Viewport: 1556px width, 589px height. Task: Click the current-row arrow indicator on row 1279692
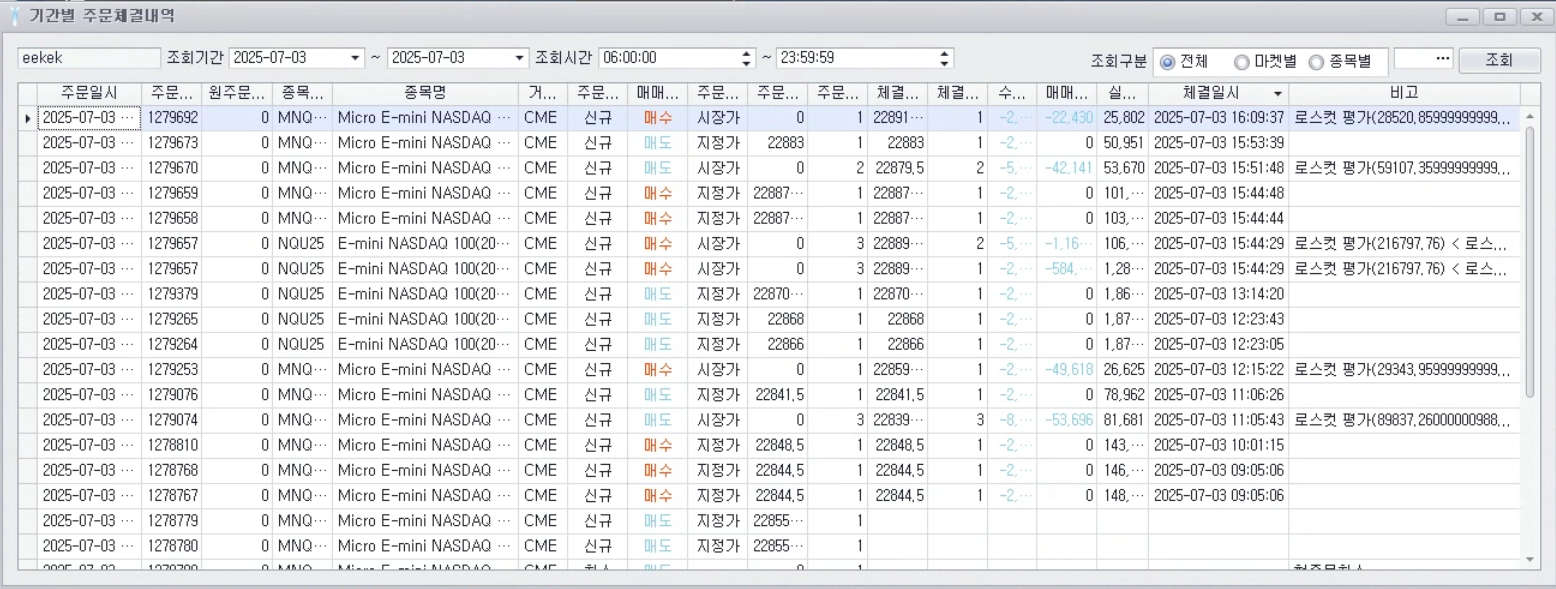(28, 118)
